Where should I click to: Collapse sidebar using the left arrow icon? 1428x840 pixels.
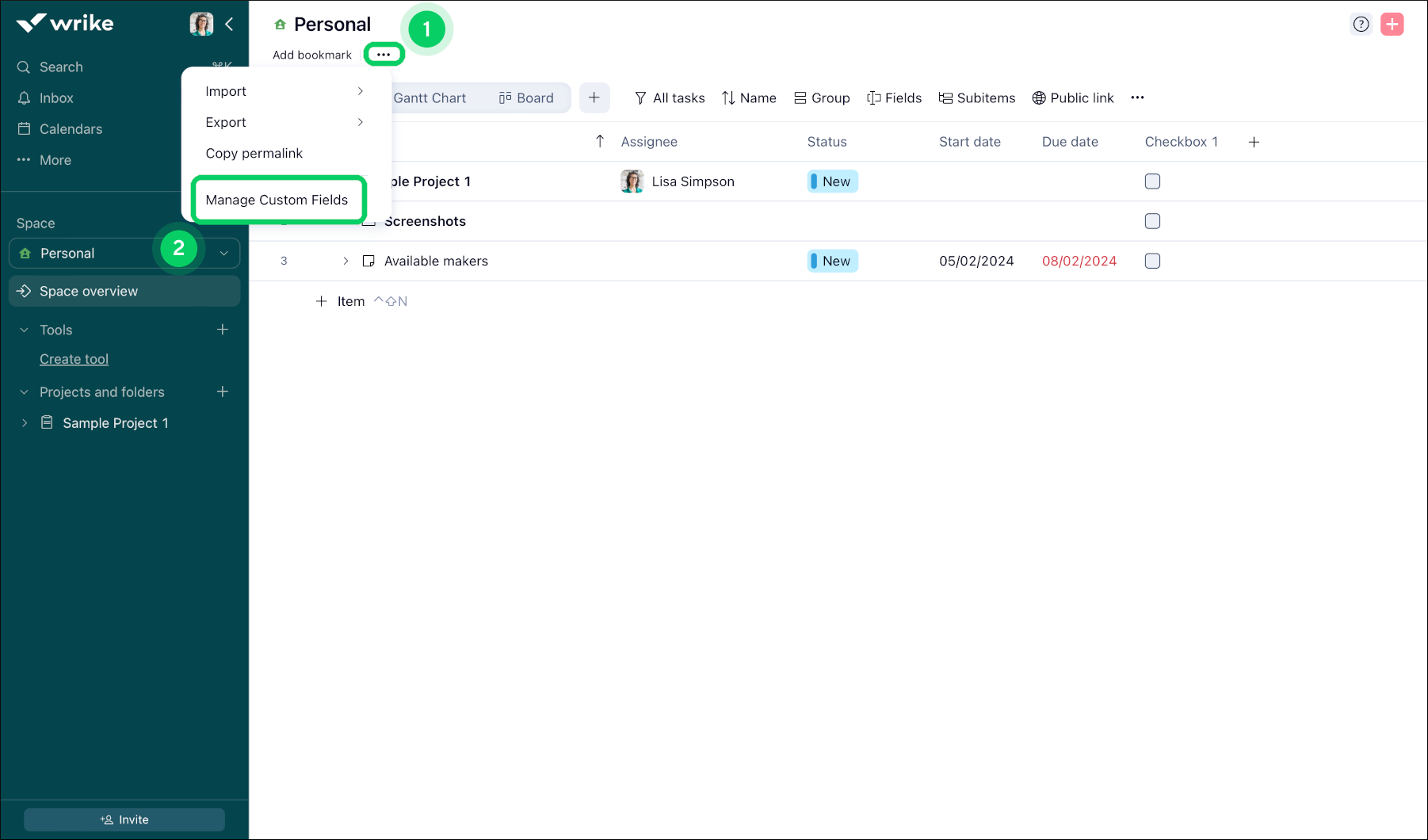click(229, 25)
